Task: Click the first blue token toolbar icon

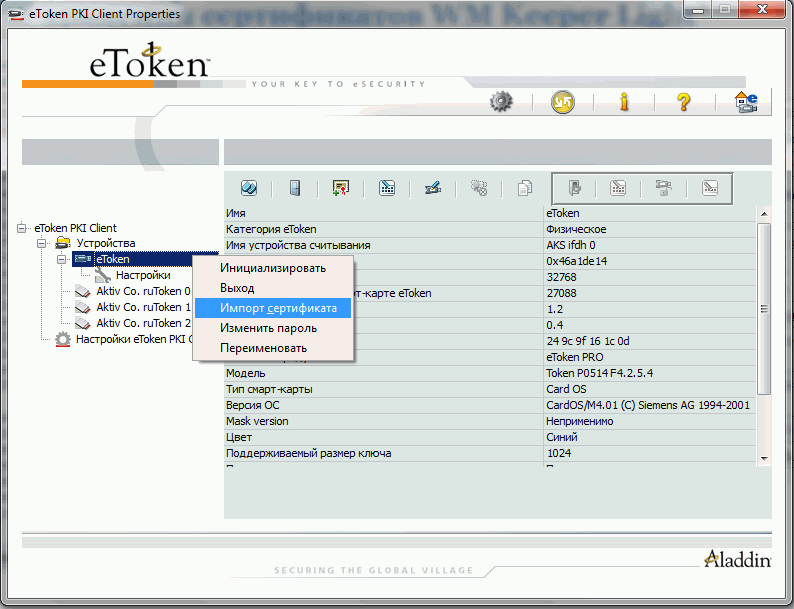Action: 249,188
